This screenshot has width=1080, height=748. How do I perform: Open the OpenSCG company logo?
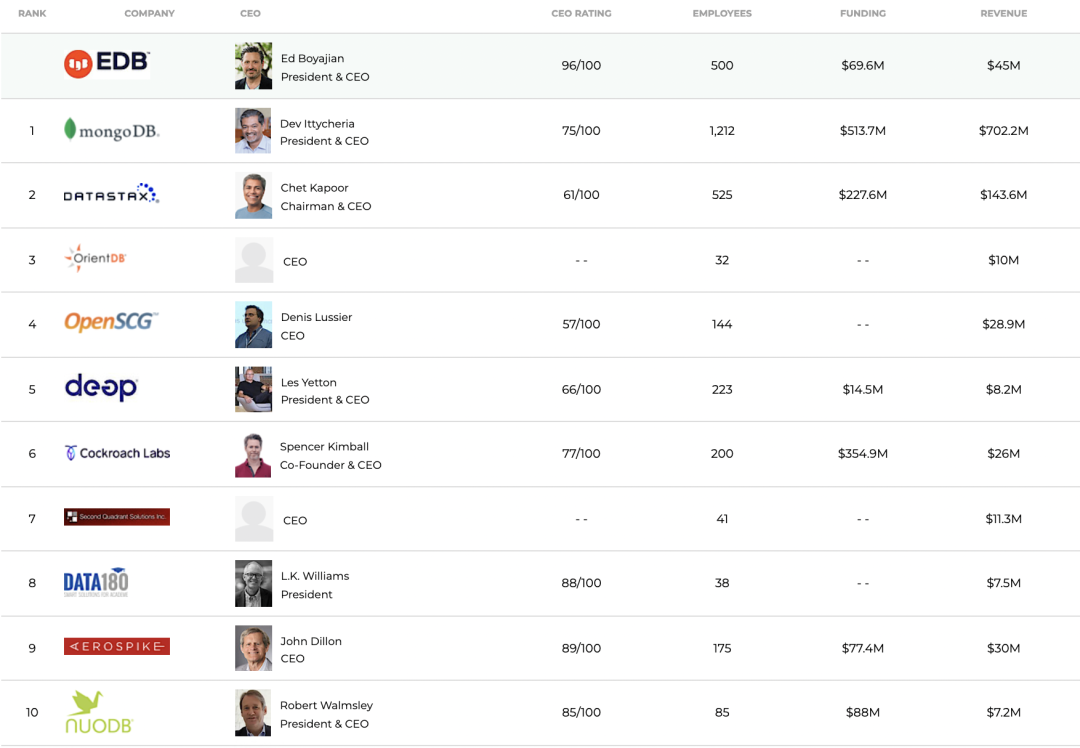pyautogui.click(x=111, y=322)
